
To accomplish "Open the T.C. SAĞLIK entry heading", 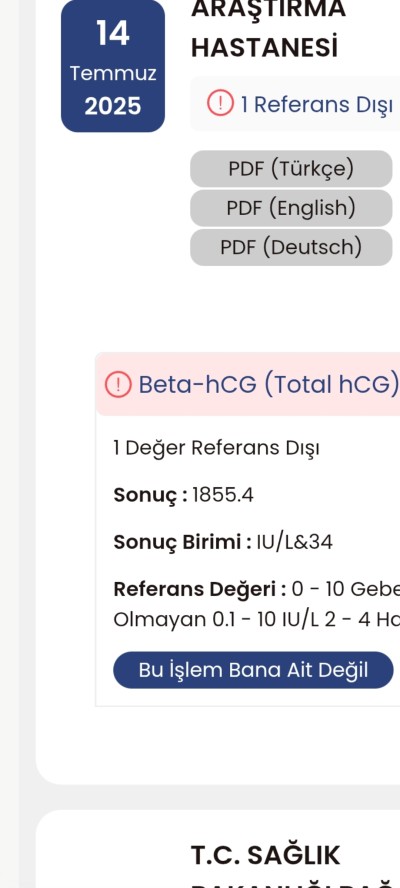I will coord(265,856).
